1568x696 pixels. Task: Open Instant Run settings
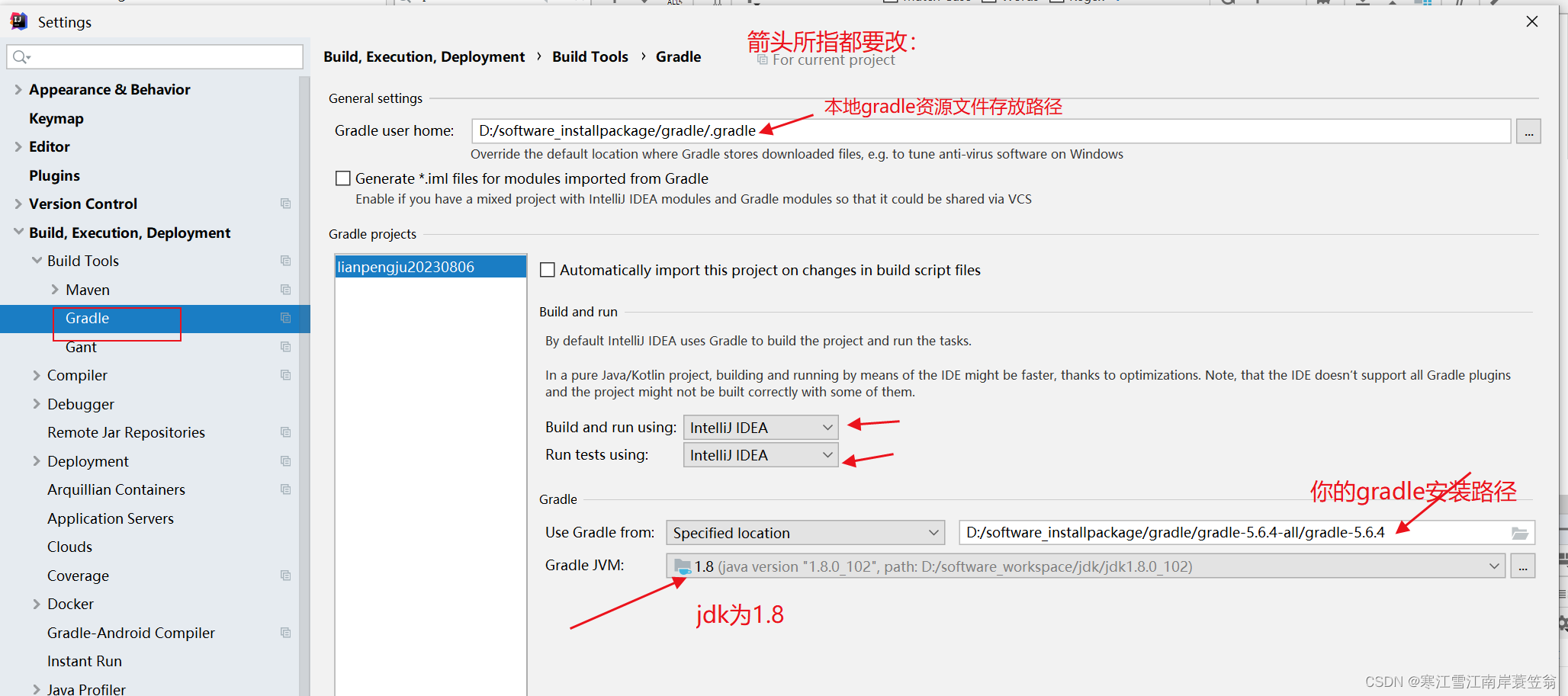(x=85, y=661)
